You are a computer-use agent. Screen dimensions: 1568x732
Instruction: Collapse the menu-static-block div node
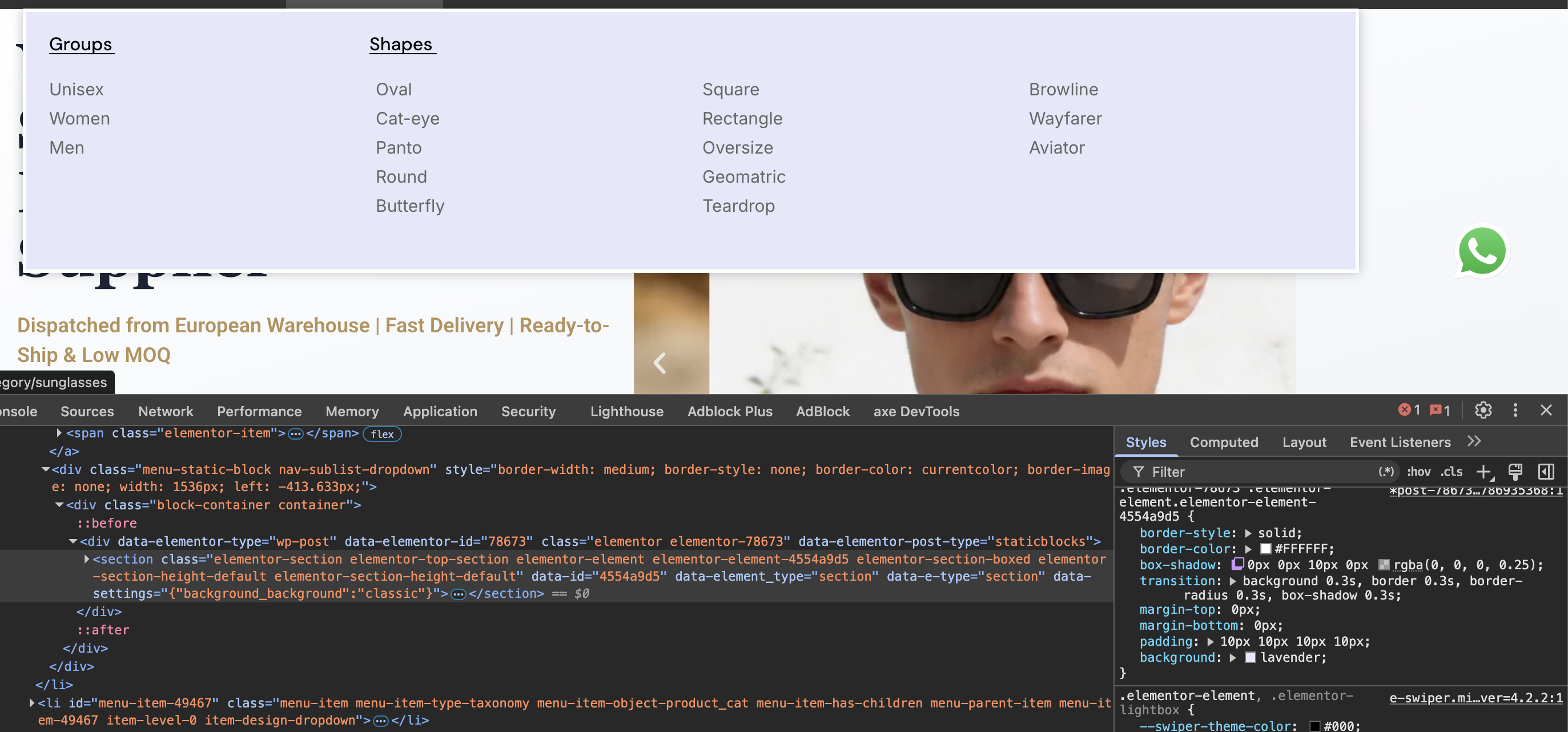pos(46,469)
